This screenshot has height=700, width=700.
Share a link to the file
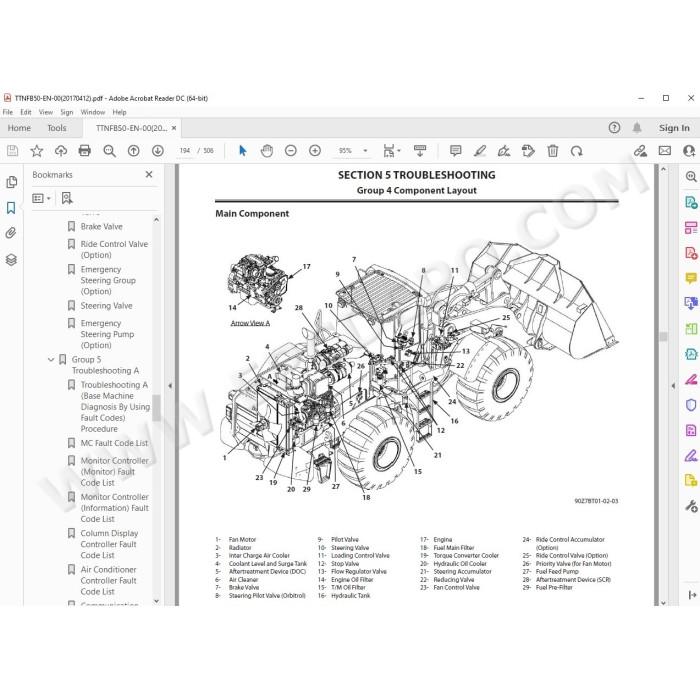(641, 151)
